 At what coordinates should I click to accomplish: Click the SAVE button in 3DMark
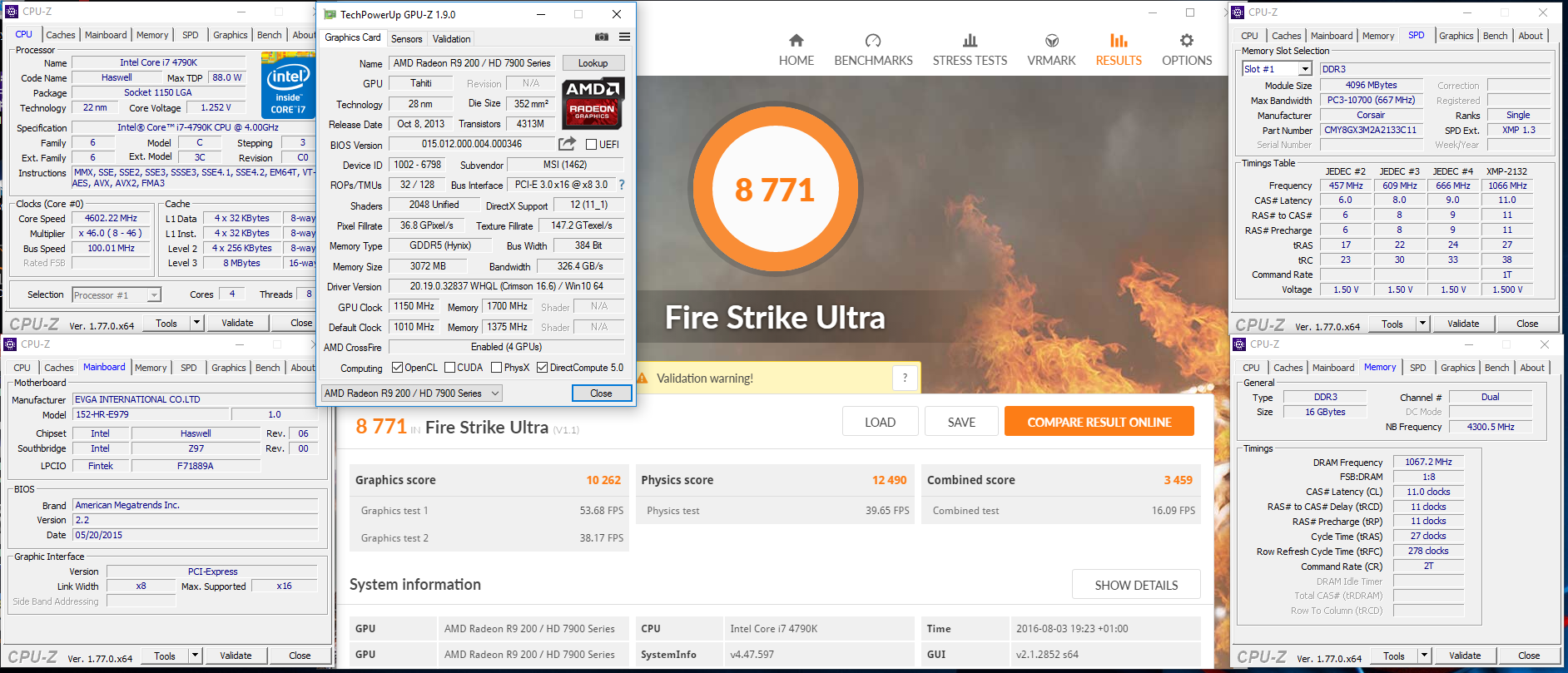tap(961, 422)
